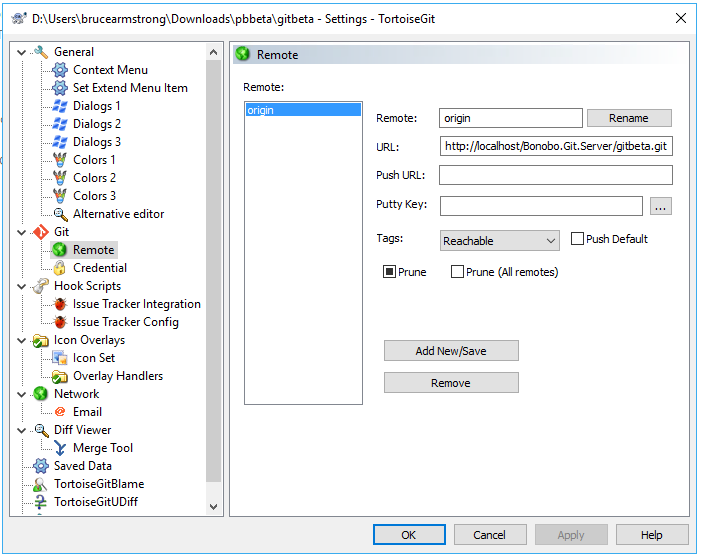Click the Cancel button

click(x=490, y=535)
